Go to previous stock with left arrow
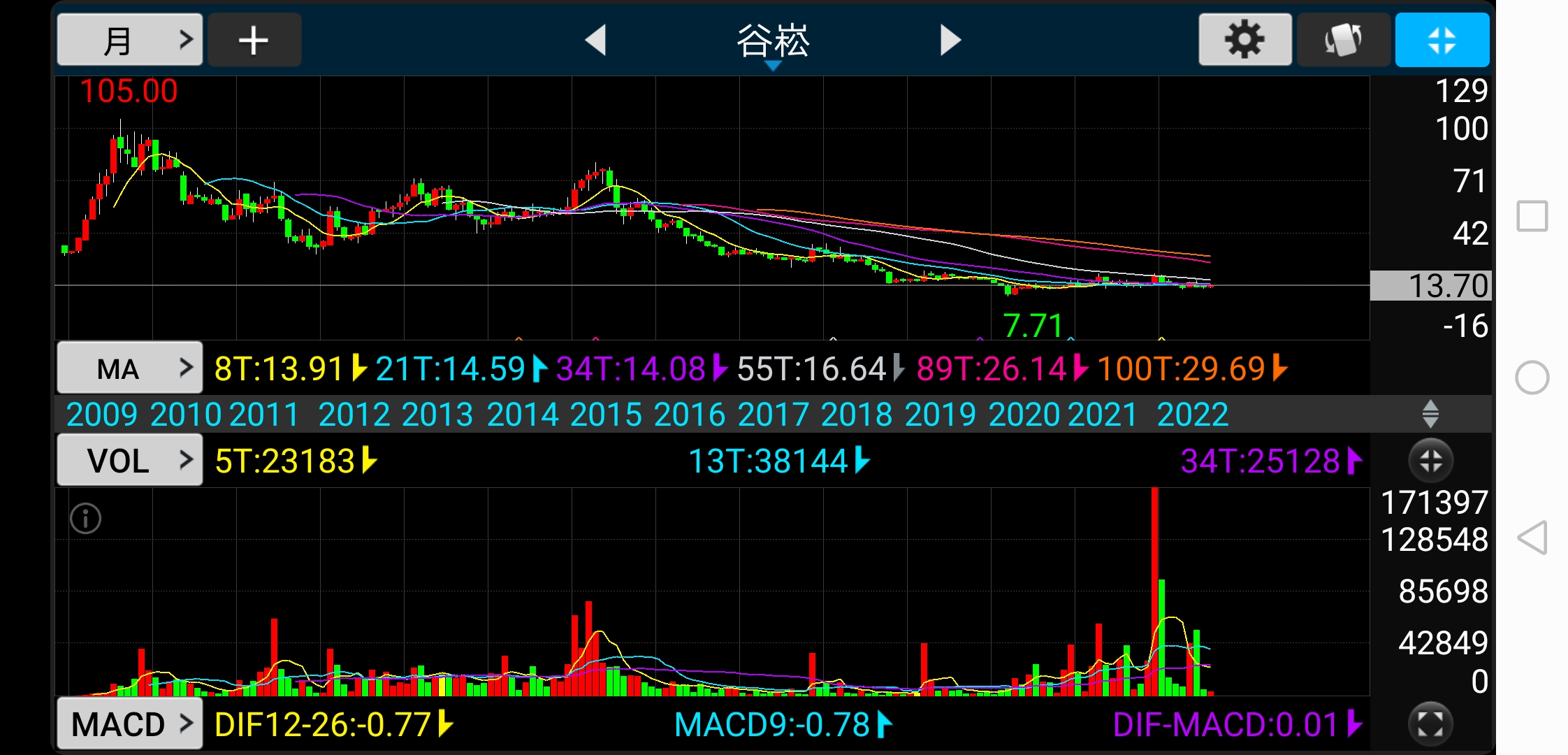1568x755 pixels. point(595,40)
